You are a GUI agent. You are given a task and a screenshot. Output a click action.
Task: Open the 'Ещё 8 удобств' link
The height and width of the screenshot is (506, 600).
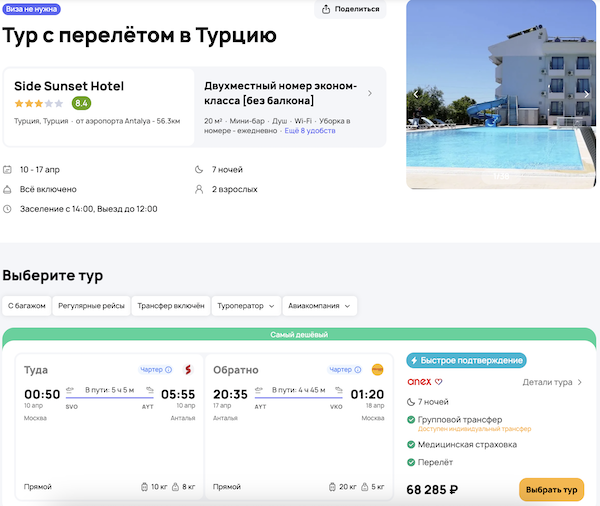[310, 131]
